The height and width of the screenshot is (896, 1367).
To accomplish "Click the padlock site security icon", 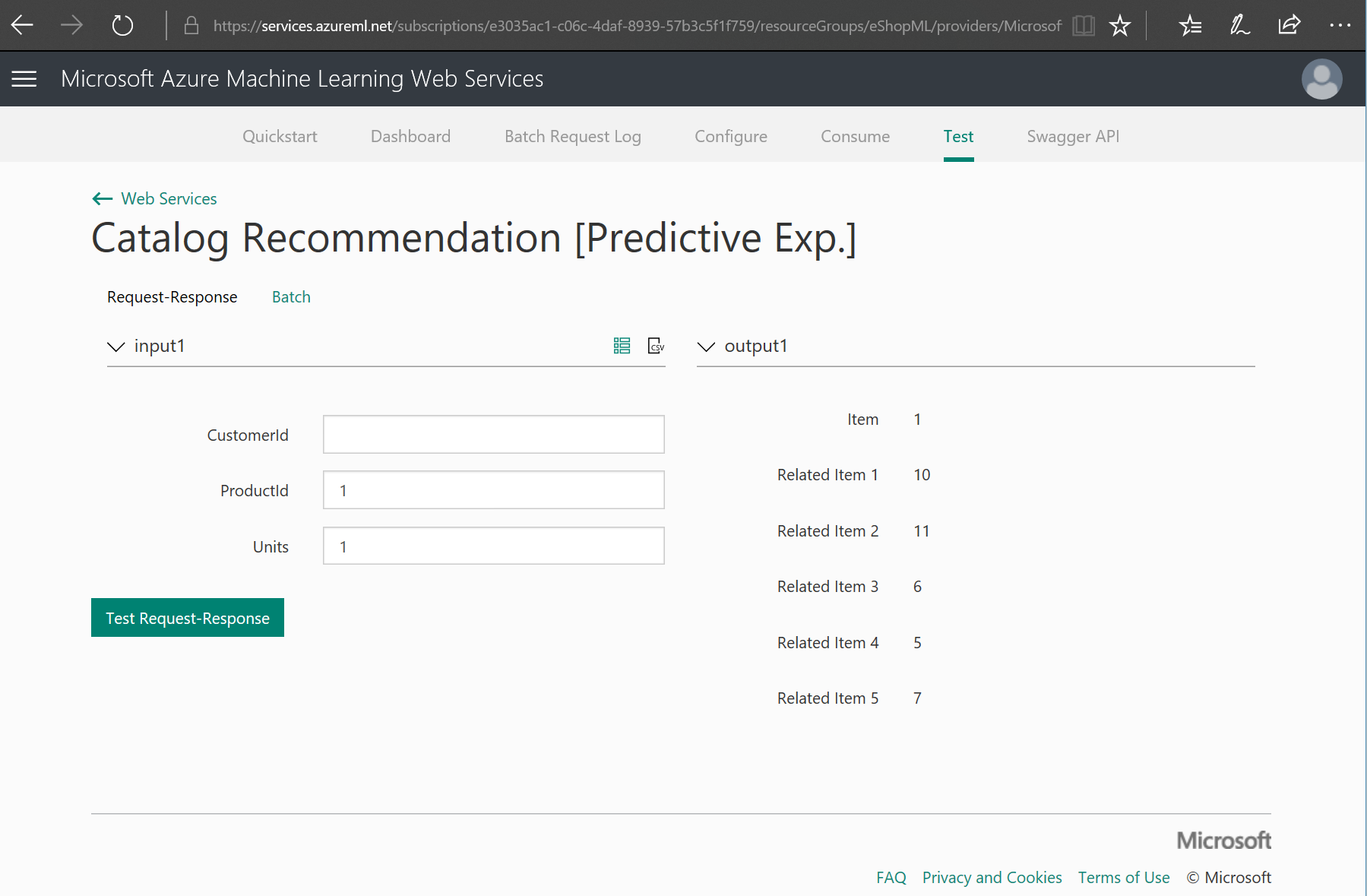I will [191, 25].
